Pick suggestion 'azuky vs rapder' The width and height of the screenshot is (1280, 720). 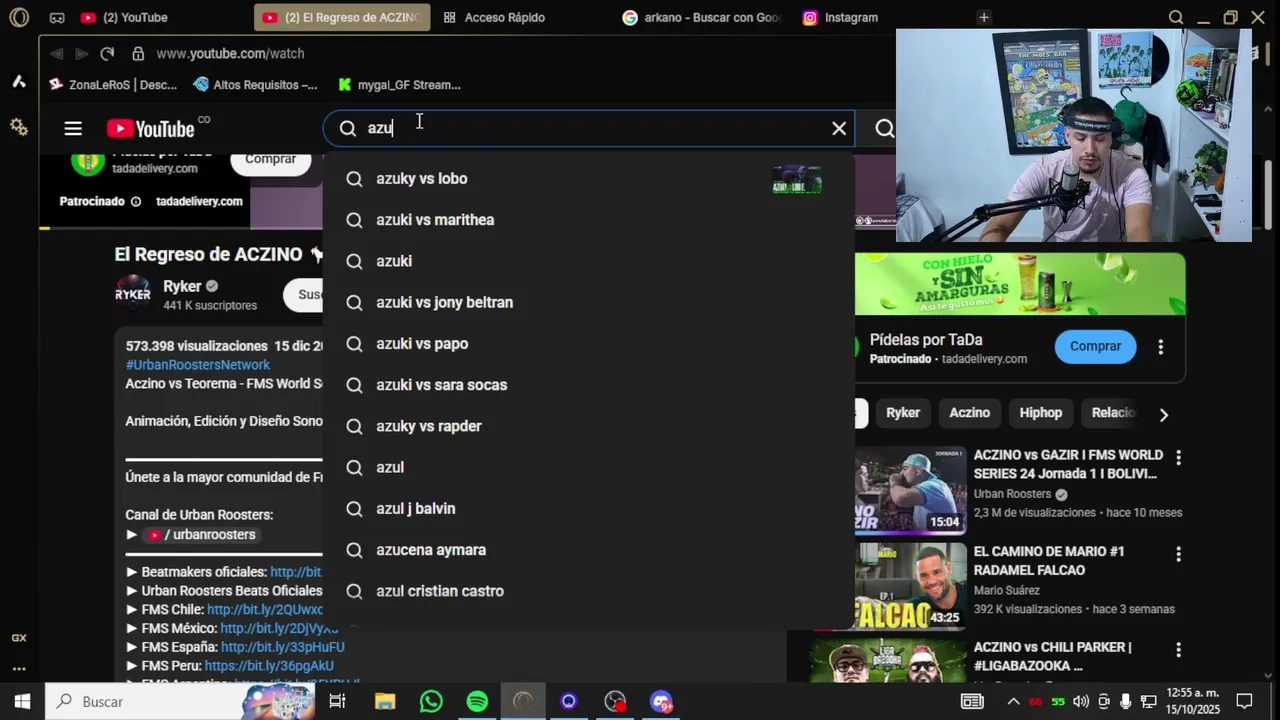[x=589, y=426]
